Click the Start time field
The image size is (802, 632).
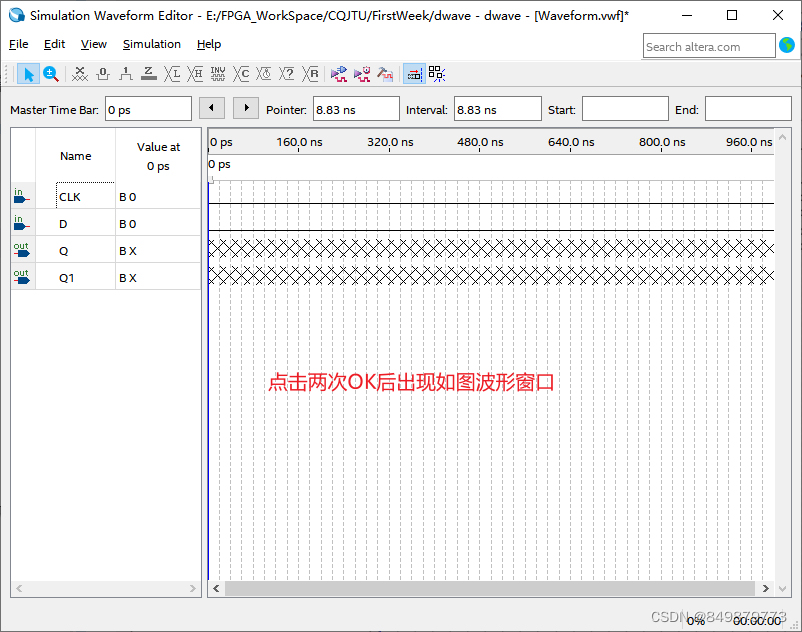[x=625, y=109]
